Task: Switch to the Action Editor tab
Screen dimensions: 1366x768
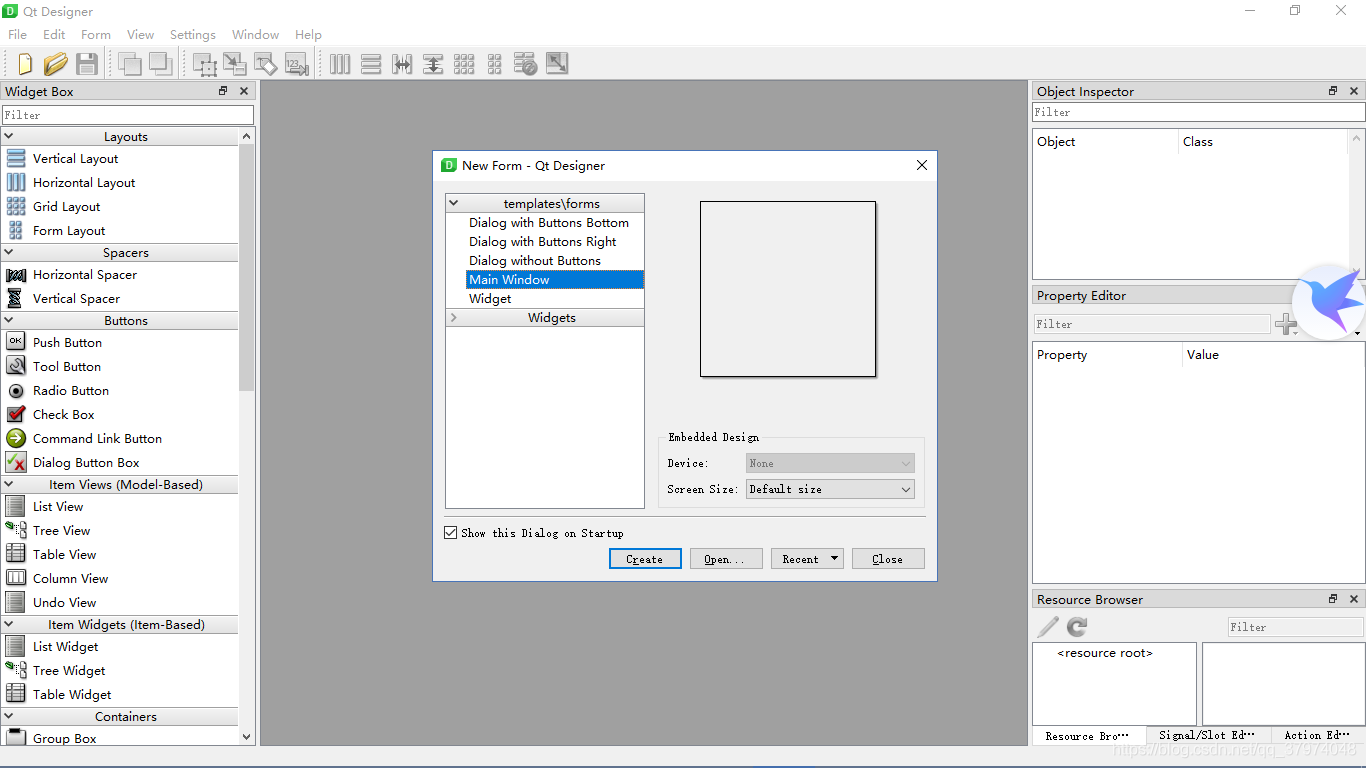Action: tap(1316, 735)
